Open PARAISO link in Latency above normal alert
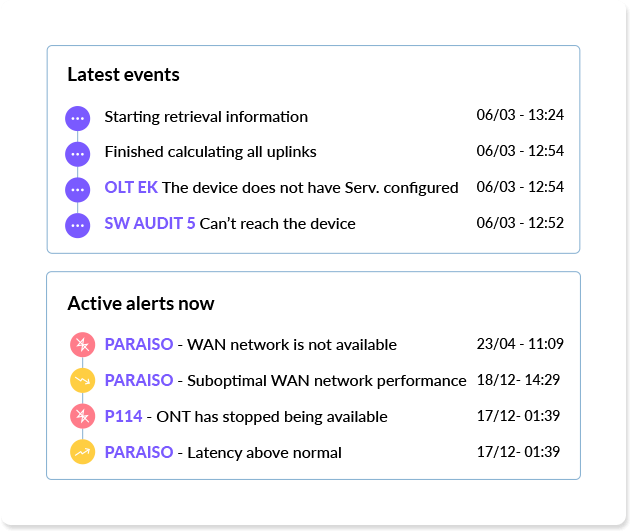This screenshot has height=532, width=631. [139, 452]
